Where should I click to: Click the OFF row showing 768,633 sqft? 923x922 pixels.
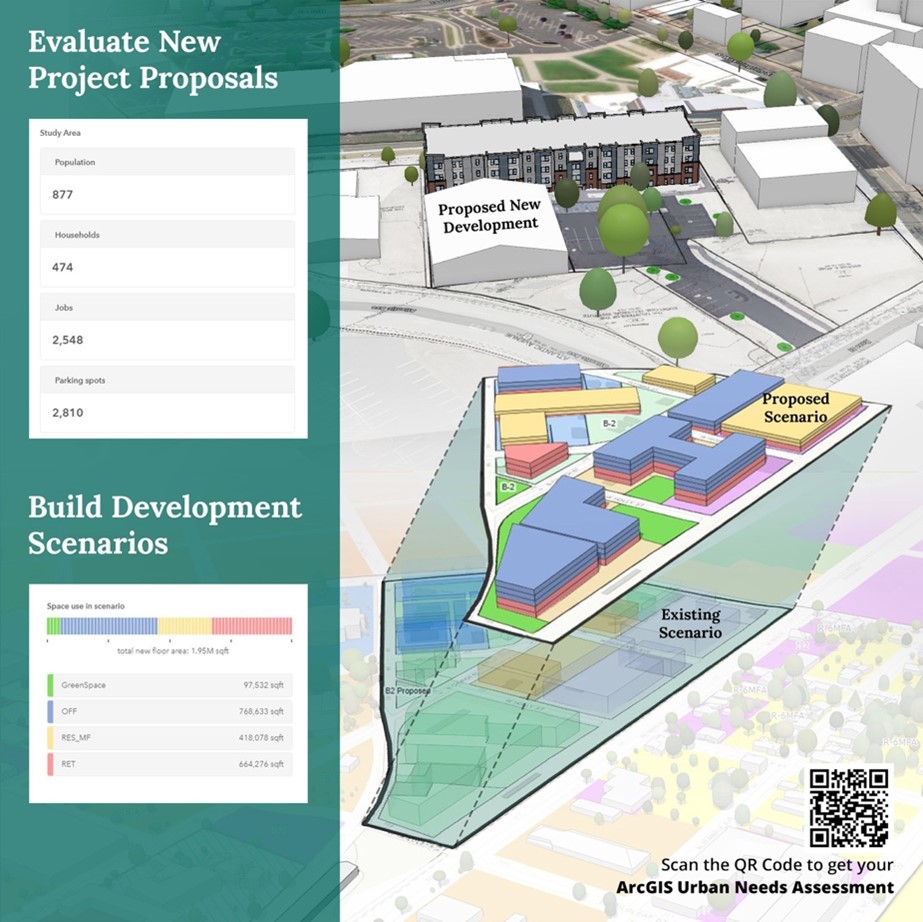pyautogui.click(x=168, y=711)
